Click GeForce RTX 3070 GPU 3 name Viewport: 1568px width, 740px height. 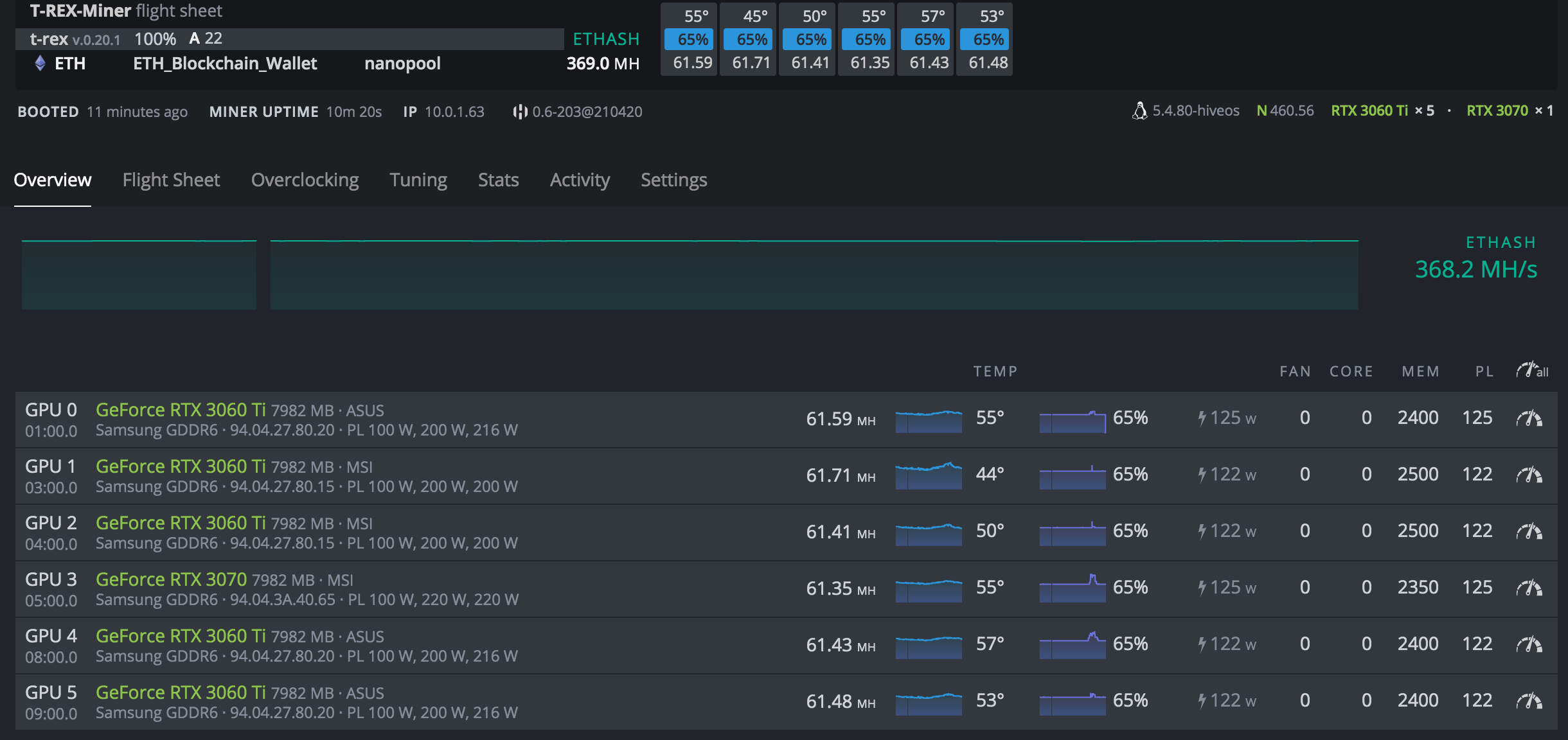coord(171,579)
